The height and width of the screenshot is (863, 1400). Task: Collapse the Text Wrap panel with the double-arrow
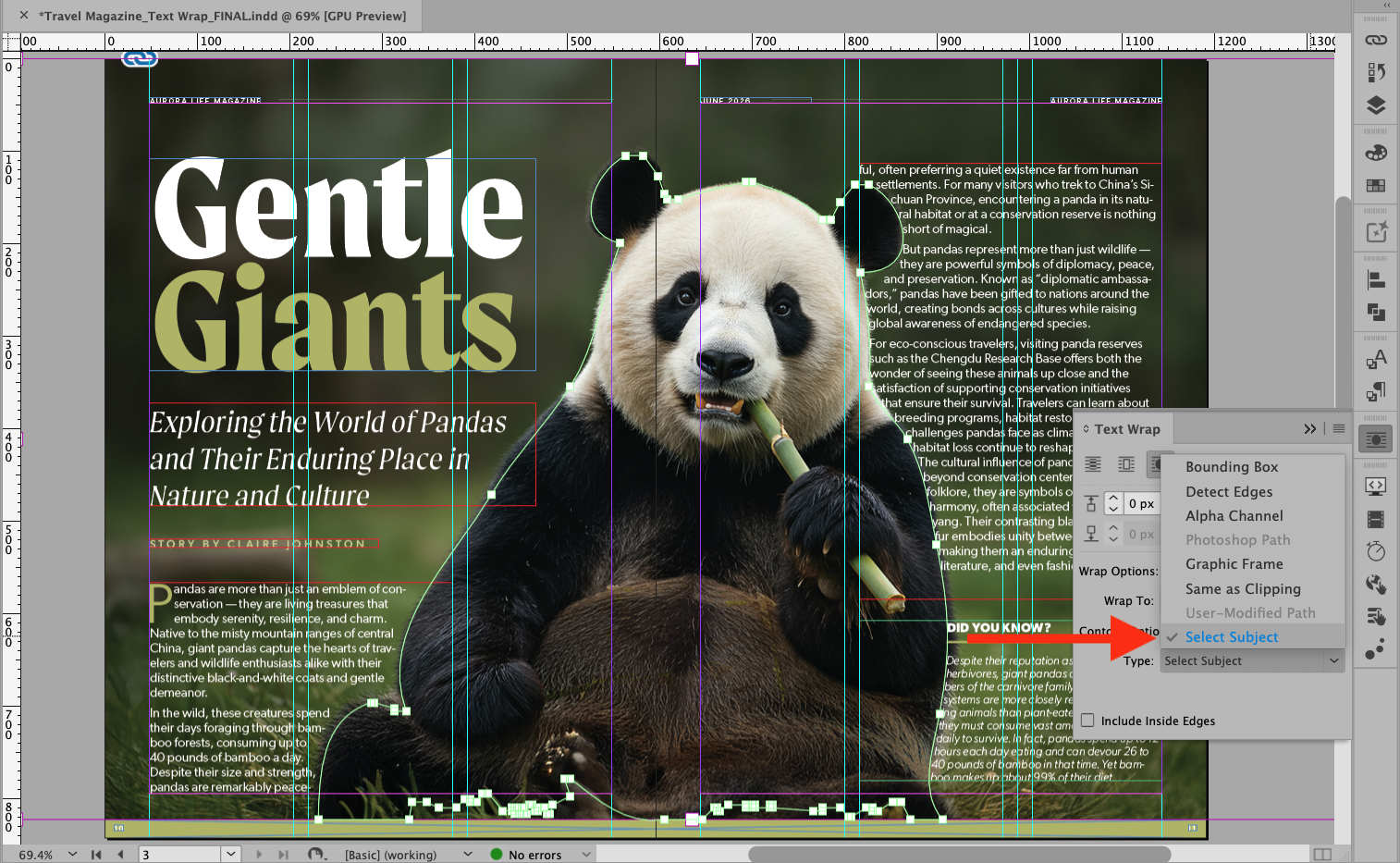[x=1310, y=428]
